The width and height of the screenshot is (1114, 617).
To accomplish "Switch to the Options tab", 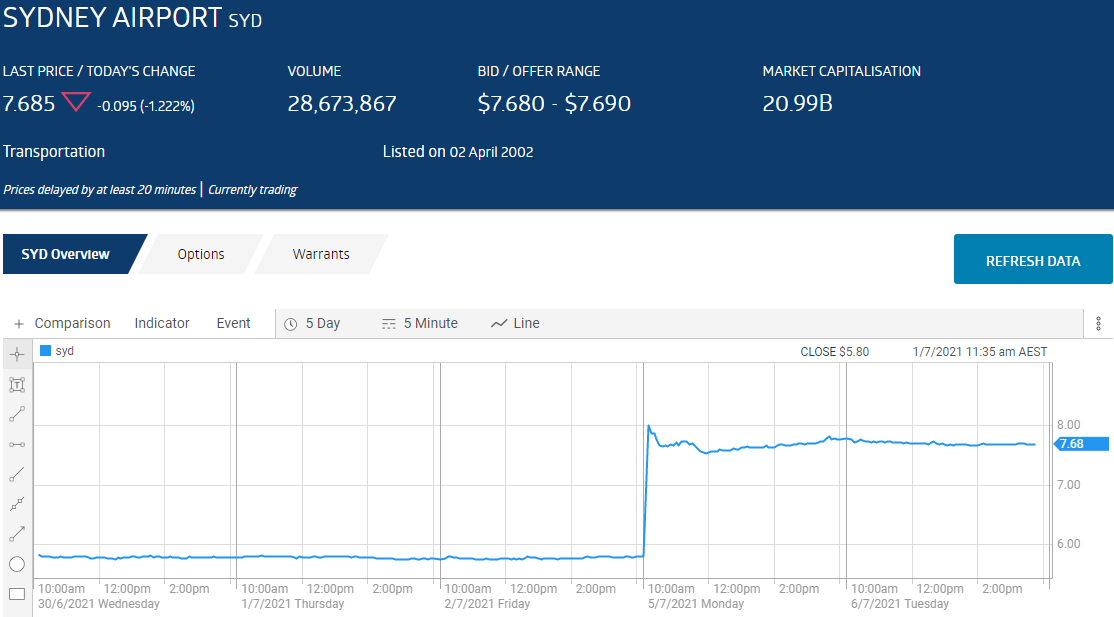I will click(201, 254).
